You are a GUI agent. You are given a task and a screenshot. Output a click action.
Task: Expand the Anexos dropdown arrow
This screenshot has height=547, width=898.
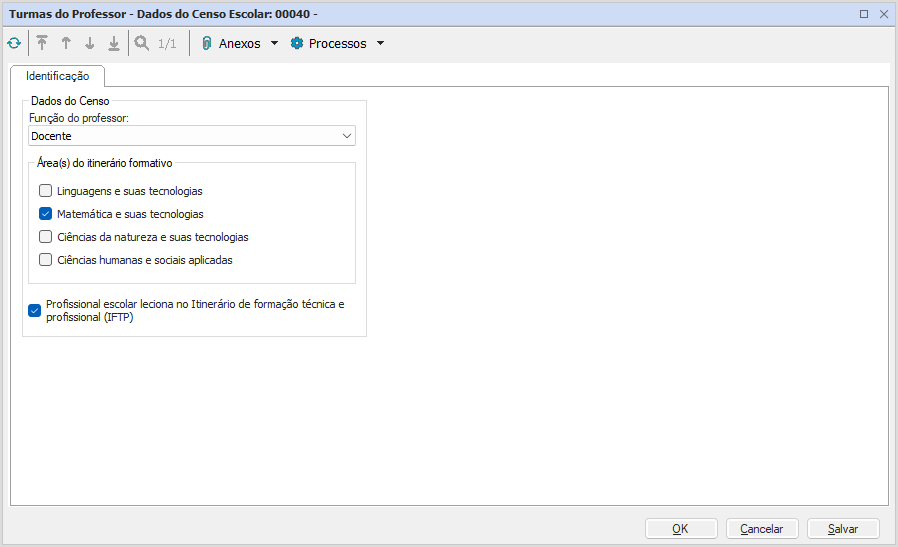[x=274, y=43]
